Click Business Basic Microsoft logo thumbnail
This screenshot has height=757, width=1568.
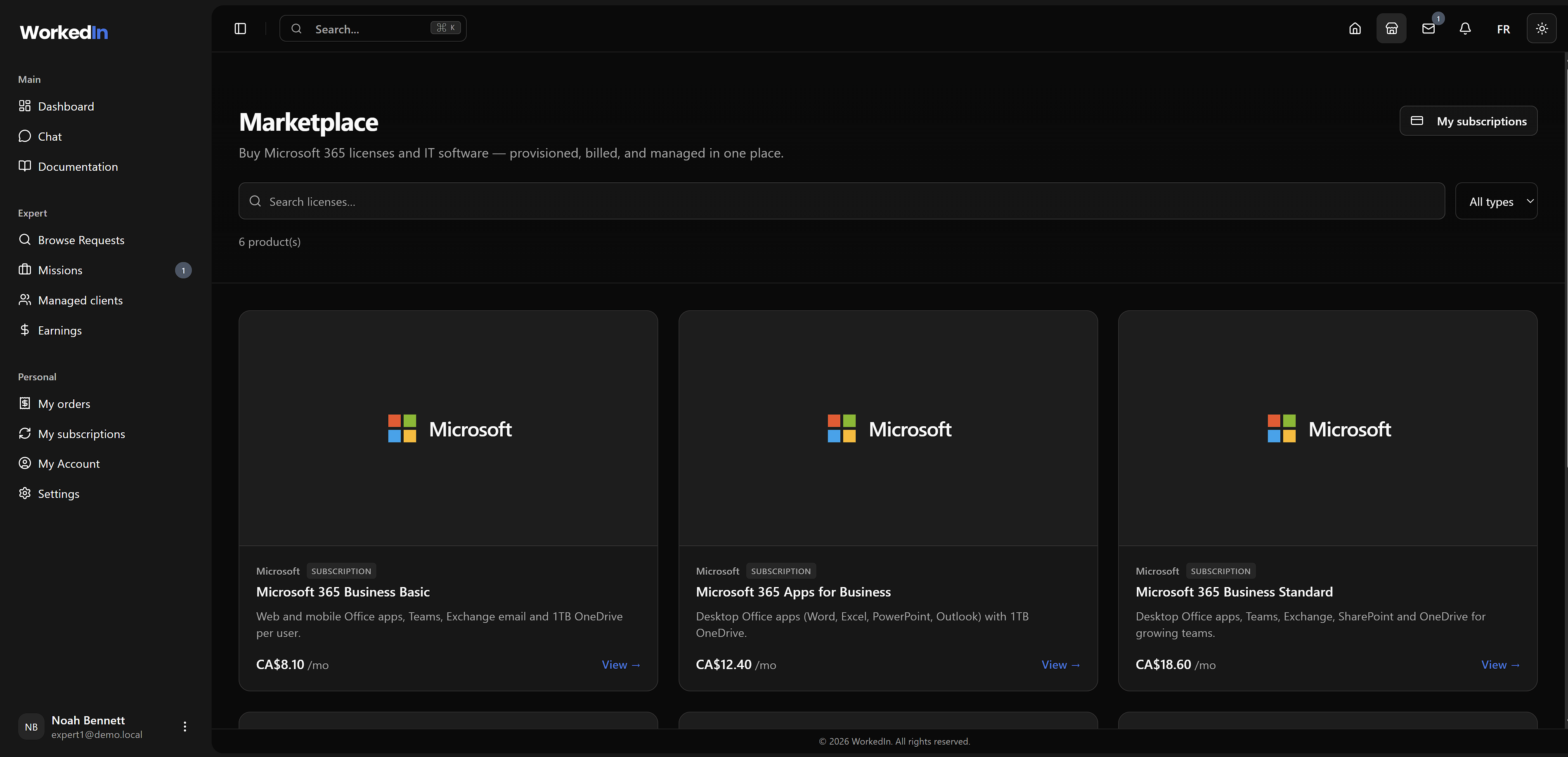point(449,428)
